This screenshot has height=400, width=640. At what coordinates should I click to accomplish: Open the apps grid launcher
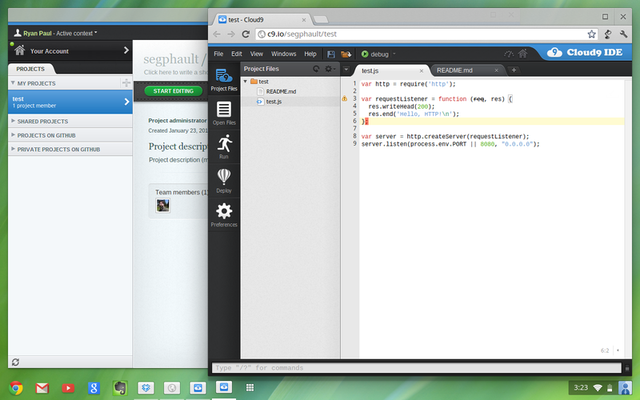(x=250, y=387)
